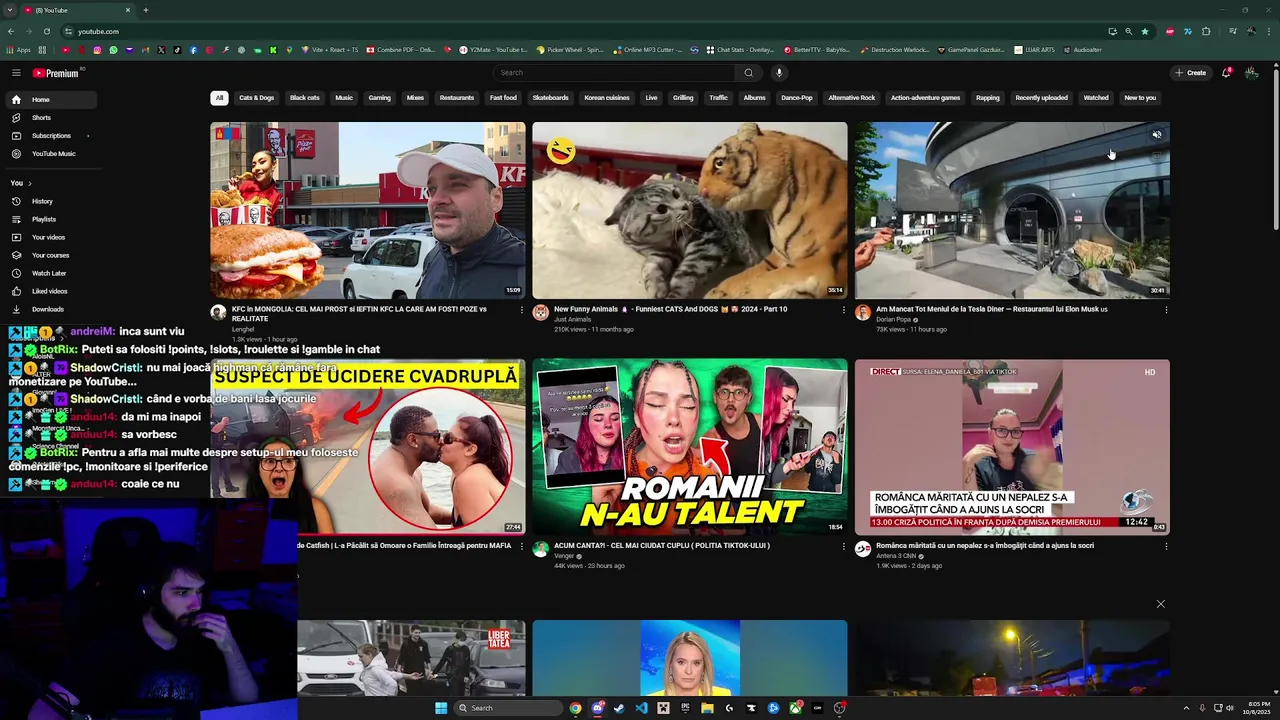
Task: Open options menu for KFC in Mongolia video
Action: [x=521, y=310]
